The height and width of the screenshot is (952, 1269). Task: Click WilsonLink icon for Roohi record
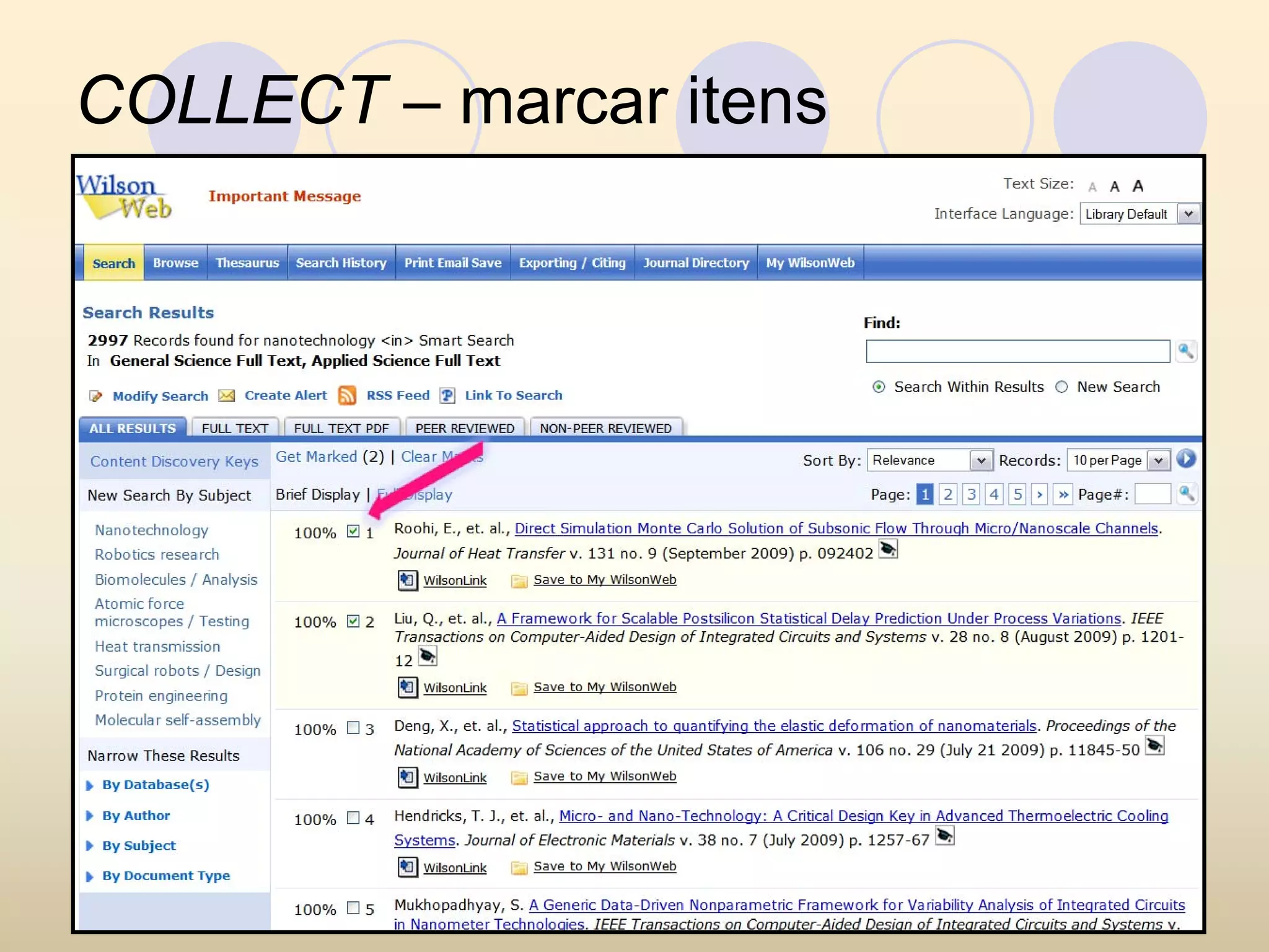(x=407, y=580)
